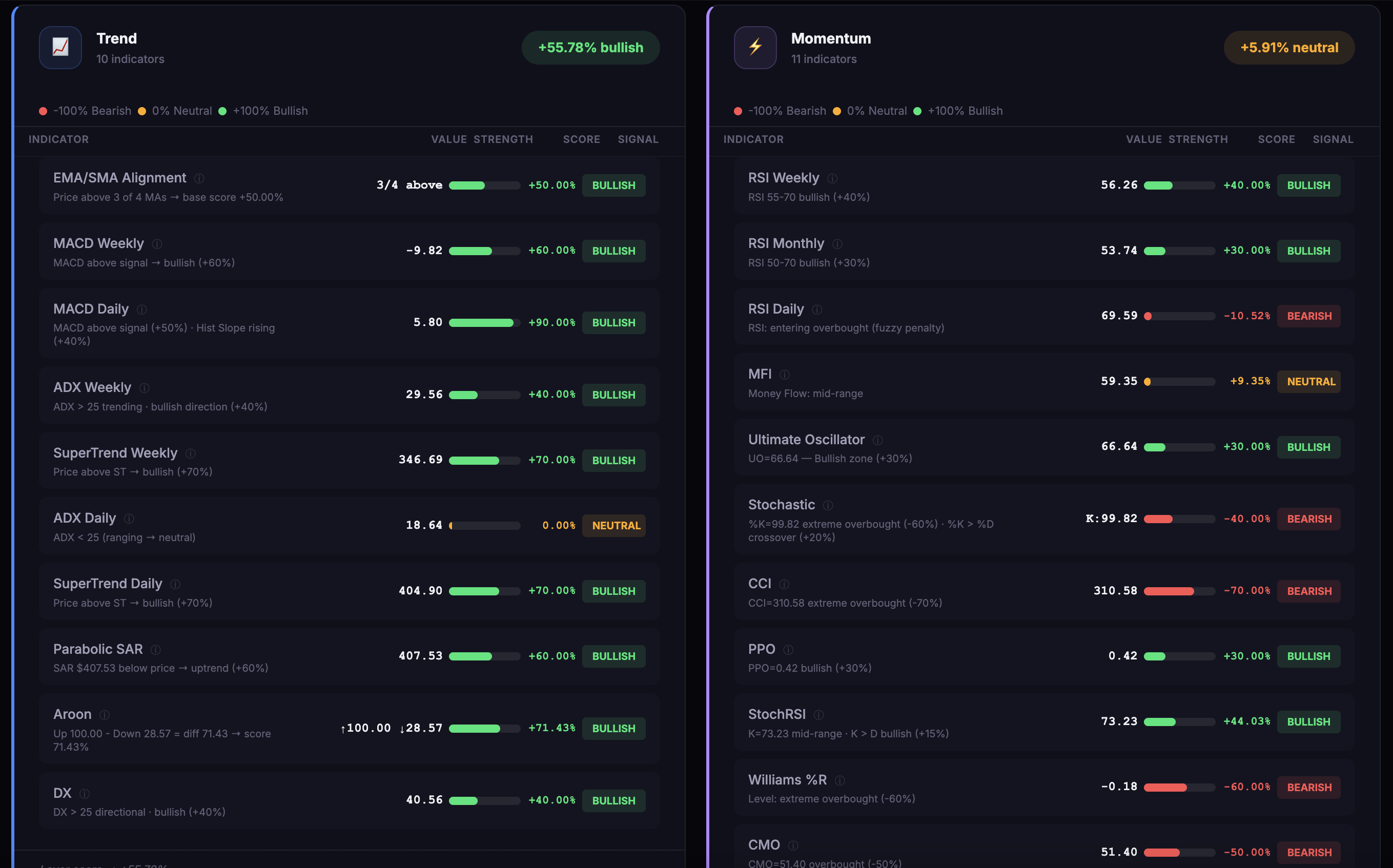Click the MFI info icon
Image resolution: width=1393 pixels, height=868 pixels.
(784, 375)
